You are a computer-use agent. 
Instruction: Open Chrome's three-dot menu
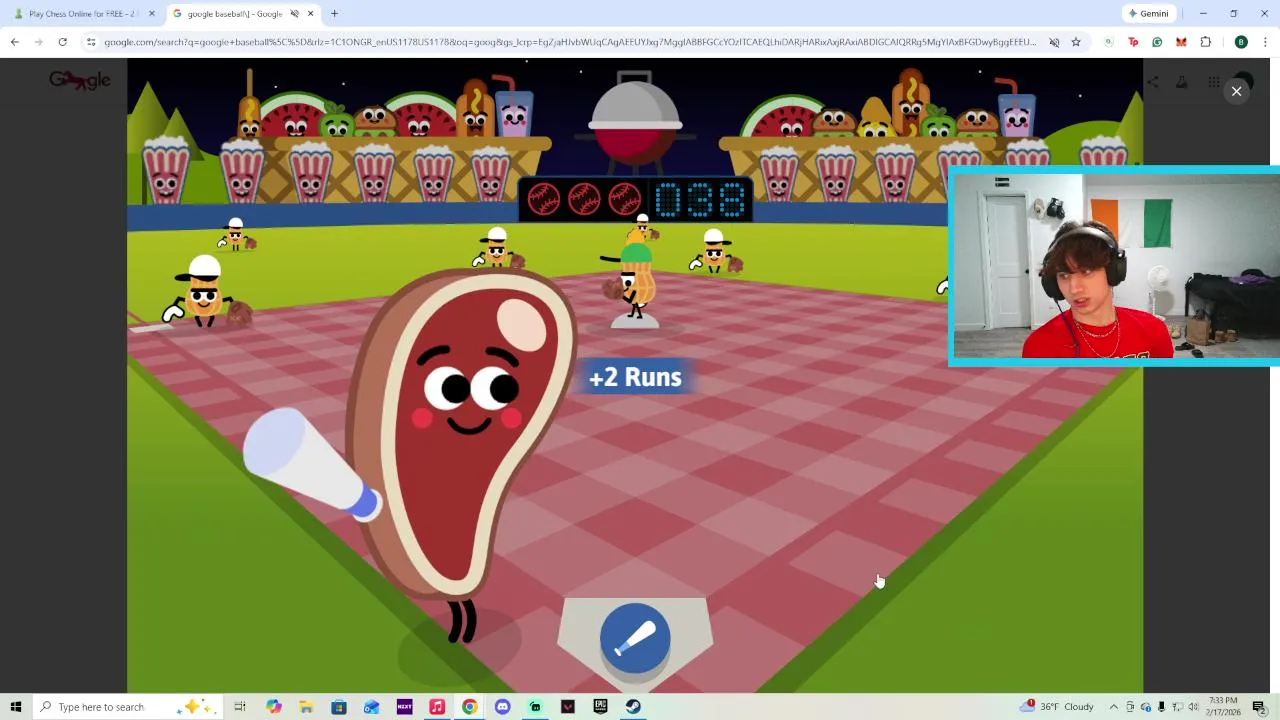click(x=1265, y=42)
